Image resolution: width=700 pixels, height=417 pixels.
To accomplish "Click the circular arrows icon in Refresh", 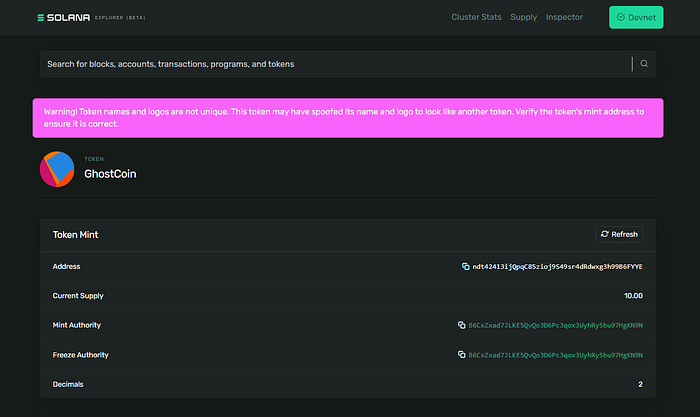I will (604, 234).
